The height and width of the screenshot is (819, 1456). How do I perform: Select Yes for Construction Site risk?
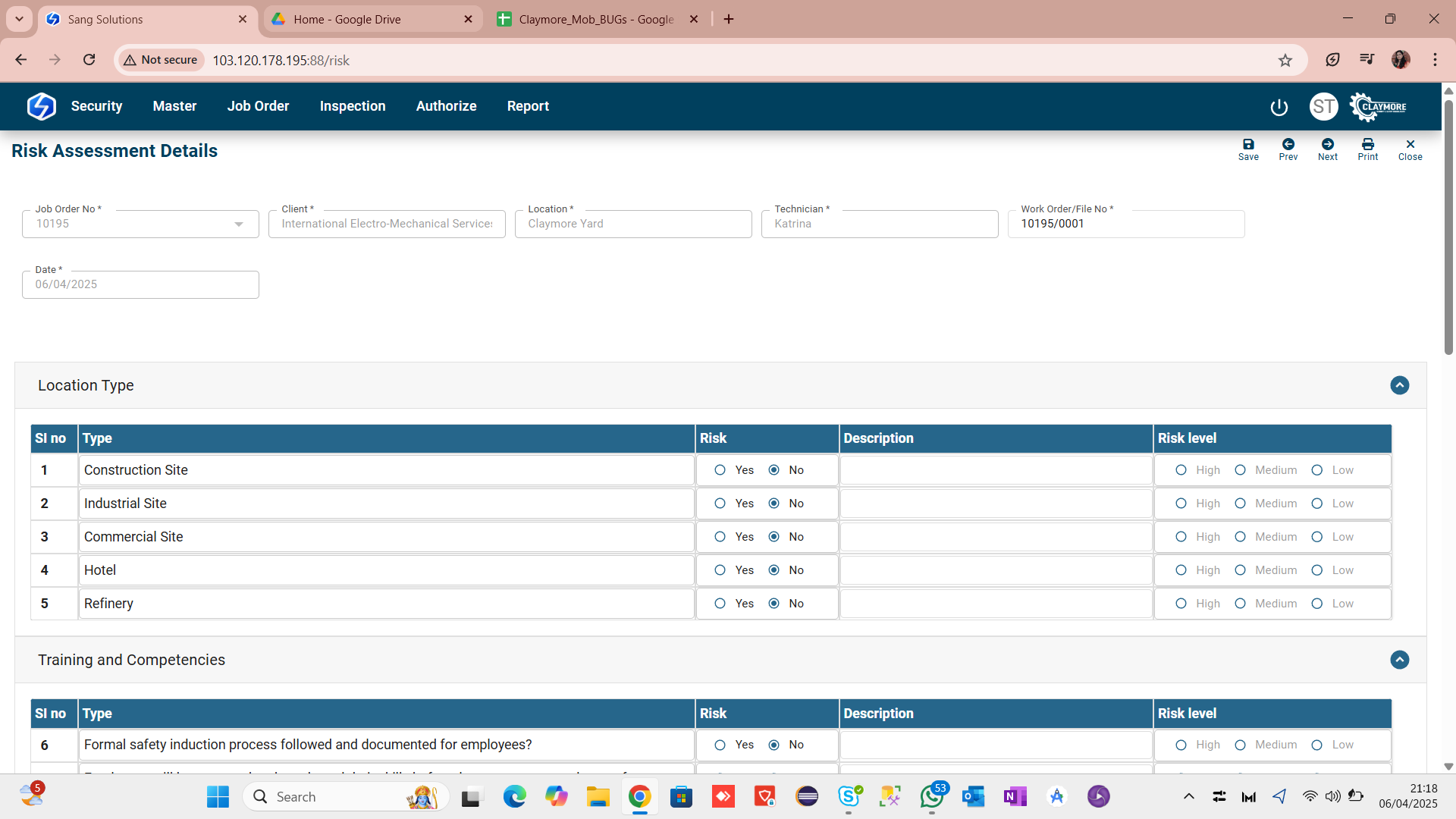tap(720, 470)
